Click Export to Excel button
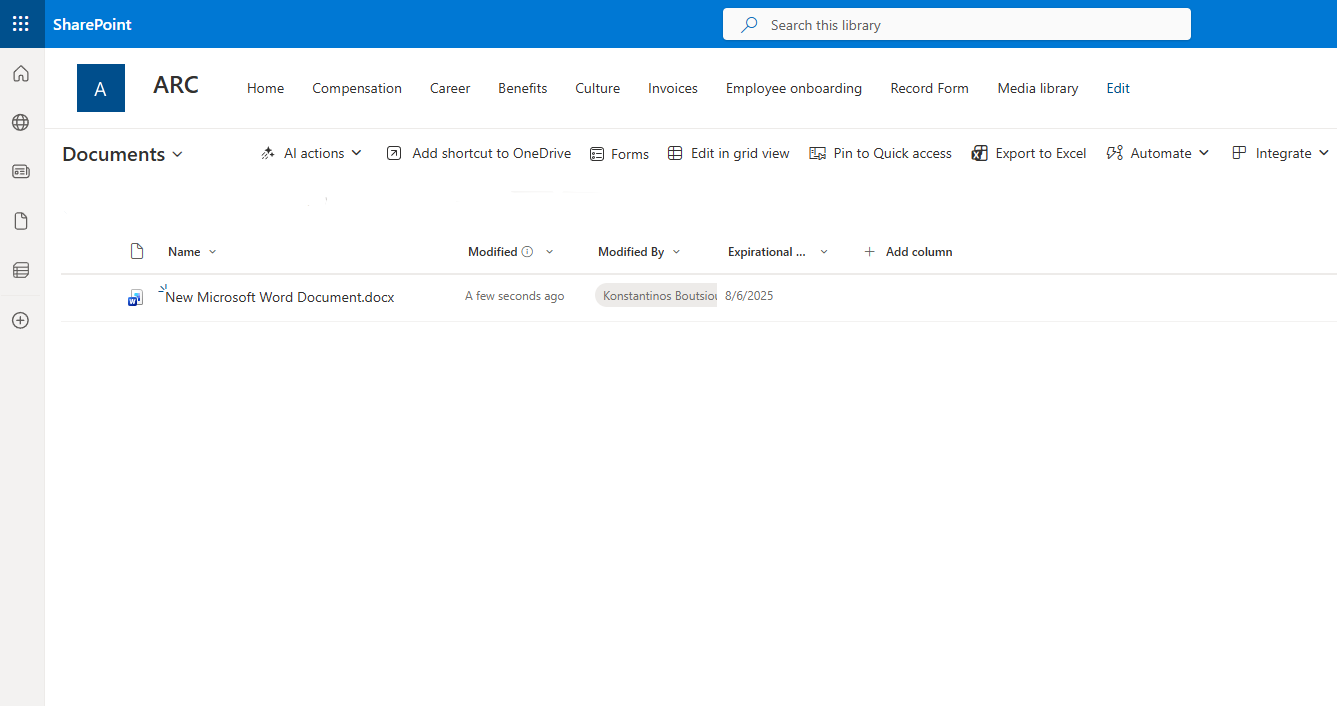1337x706 pixels. click(1029, 153)
